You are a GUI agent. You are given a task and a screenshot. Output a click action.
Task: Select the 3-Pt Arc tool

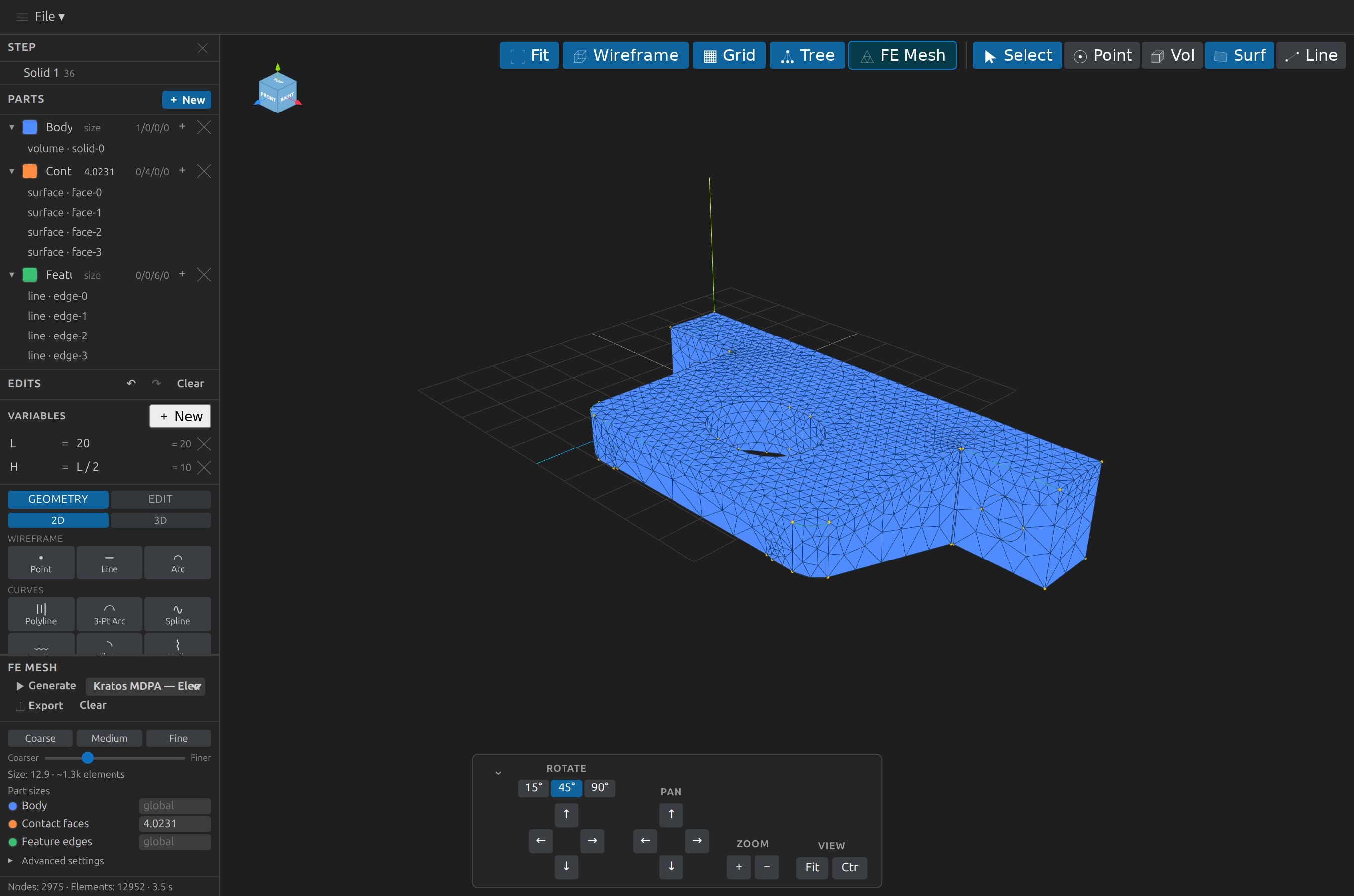109,614
